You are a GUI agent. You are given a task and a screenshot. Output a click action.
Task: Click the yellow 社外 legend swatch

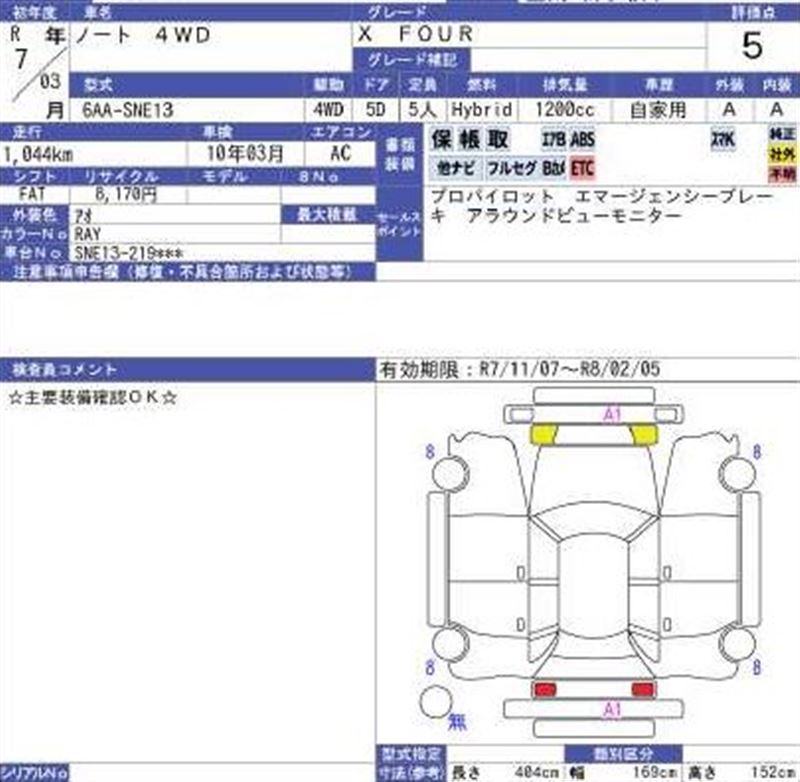[782, 154]
